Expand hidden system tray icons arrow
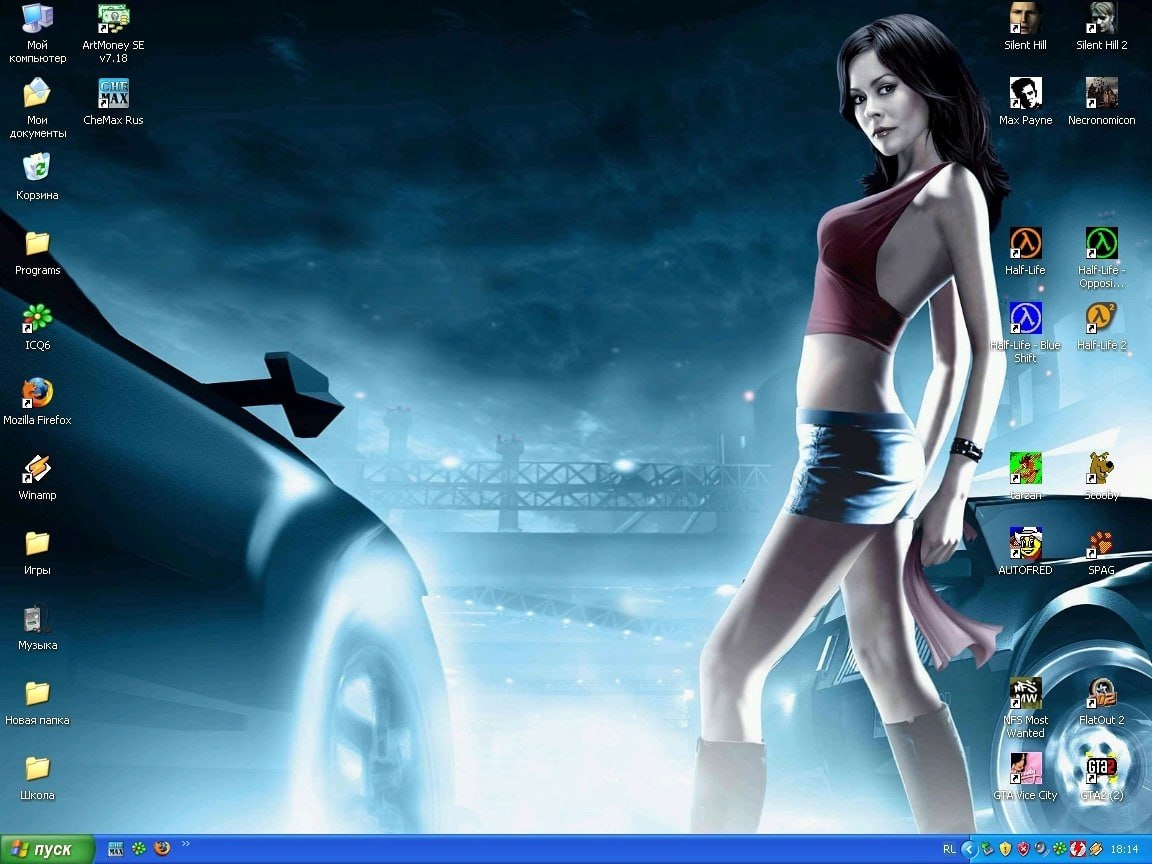1152x864 pixels. pyautogui.click(x=968, y=849)
